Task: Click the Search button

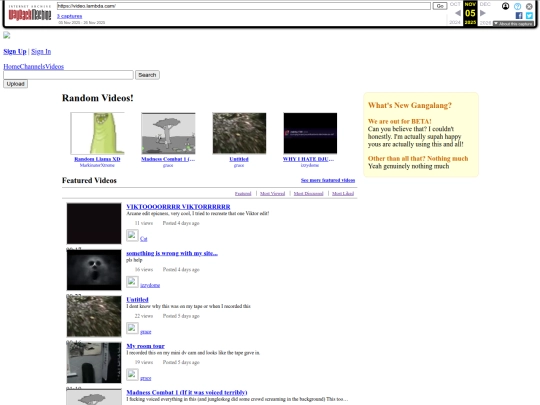Action: pos(147,75)
